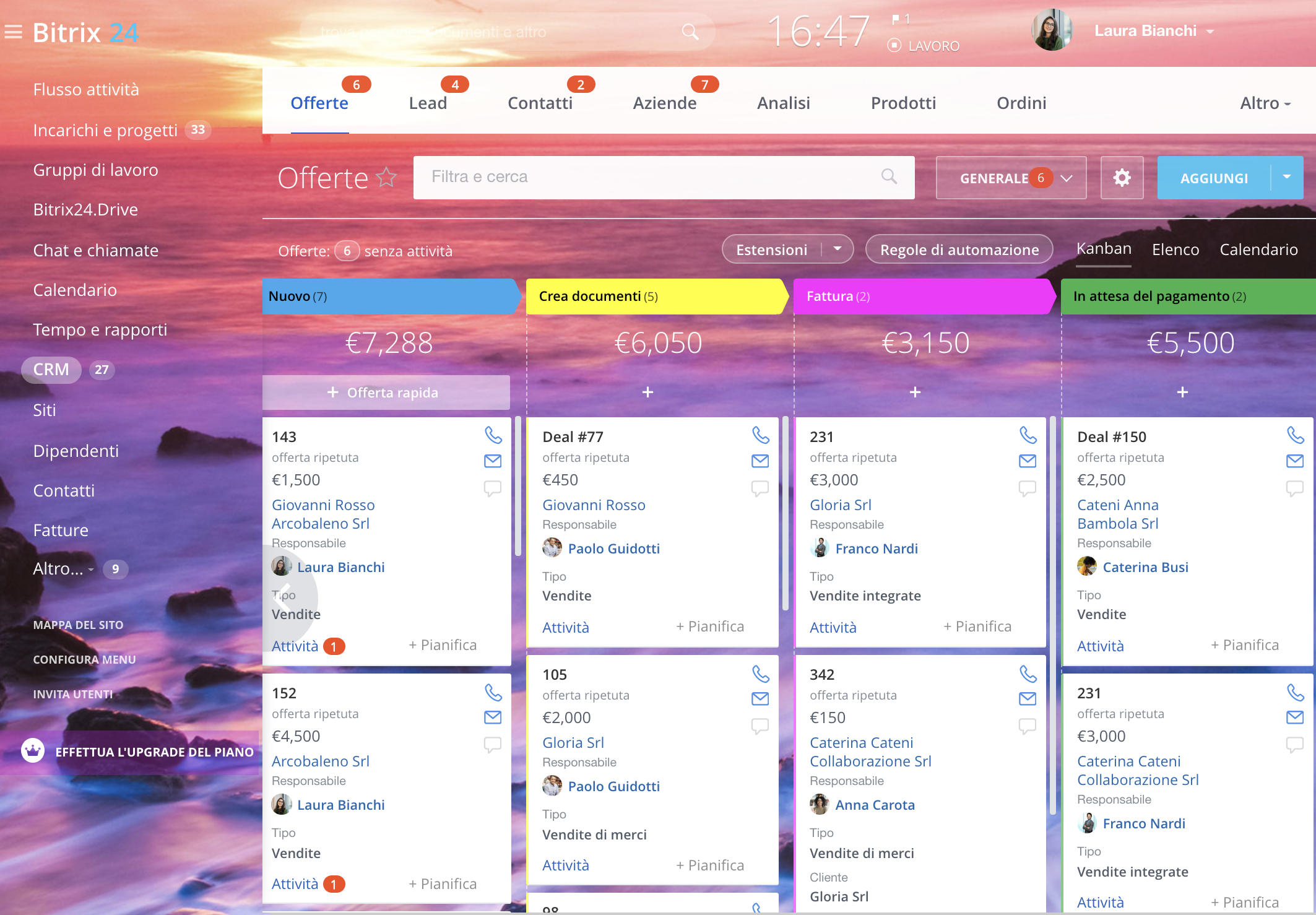Click Regole di automazione button
Viewport: 1316px width, 915px height.
[959, 249]
